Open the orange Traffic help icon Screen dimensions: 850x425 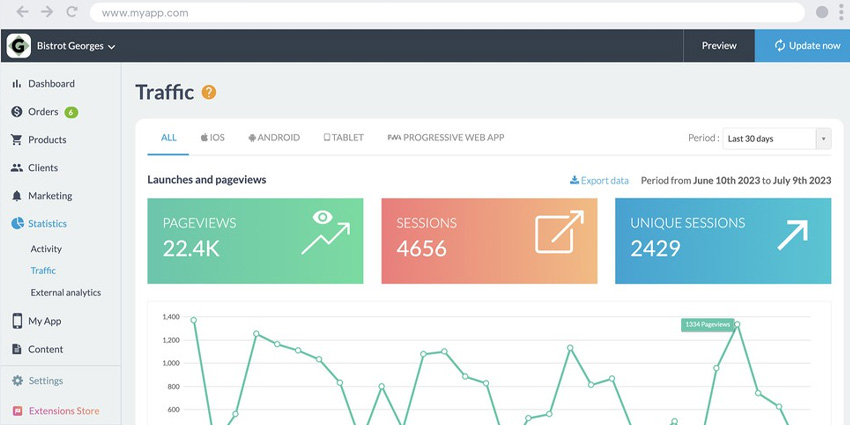pyautogui.click(x=209, y=92)
